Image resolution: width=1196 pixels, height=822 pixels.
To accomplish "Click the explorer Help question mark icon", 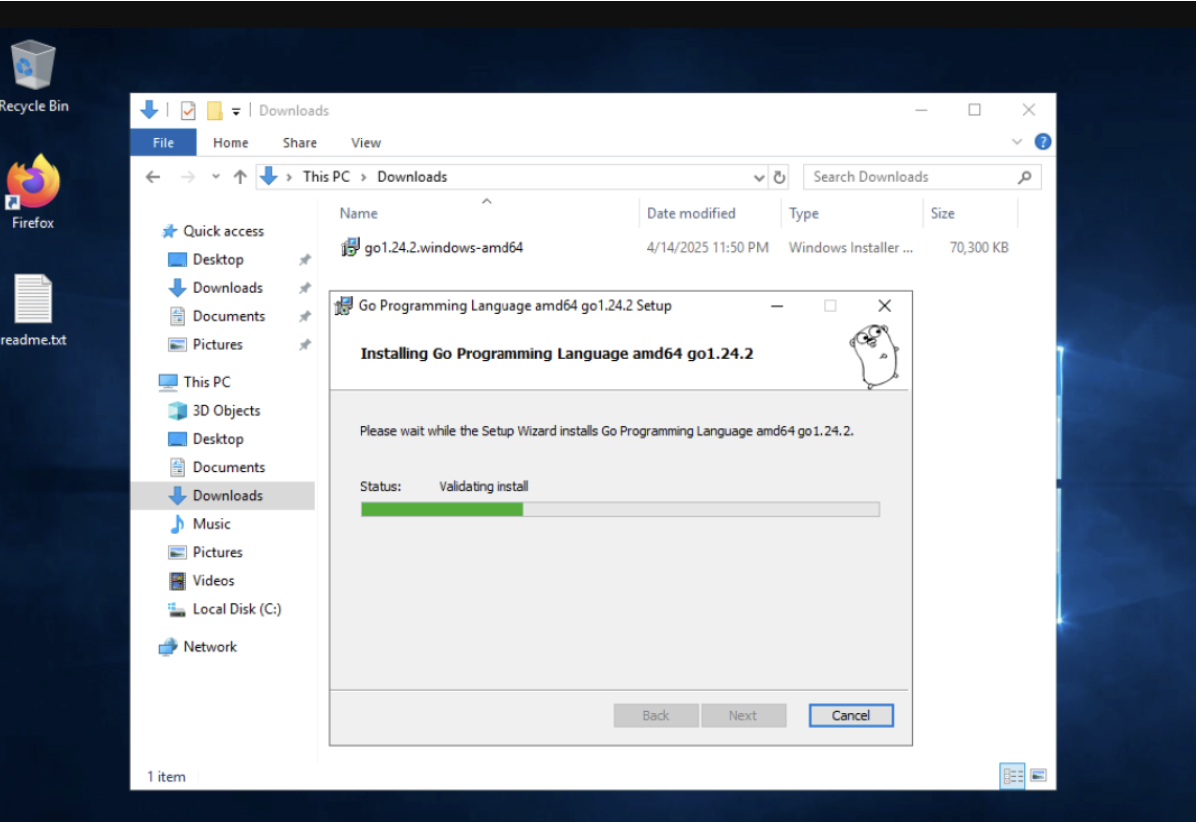I will pyautogui.click(x=1042, y=142).
